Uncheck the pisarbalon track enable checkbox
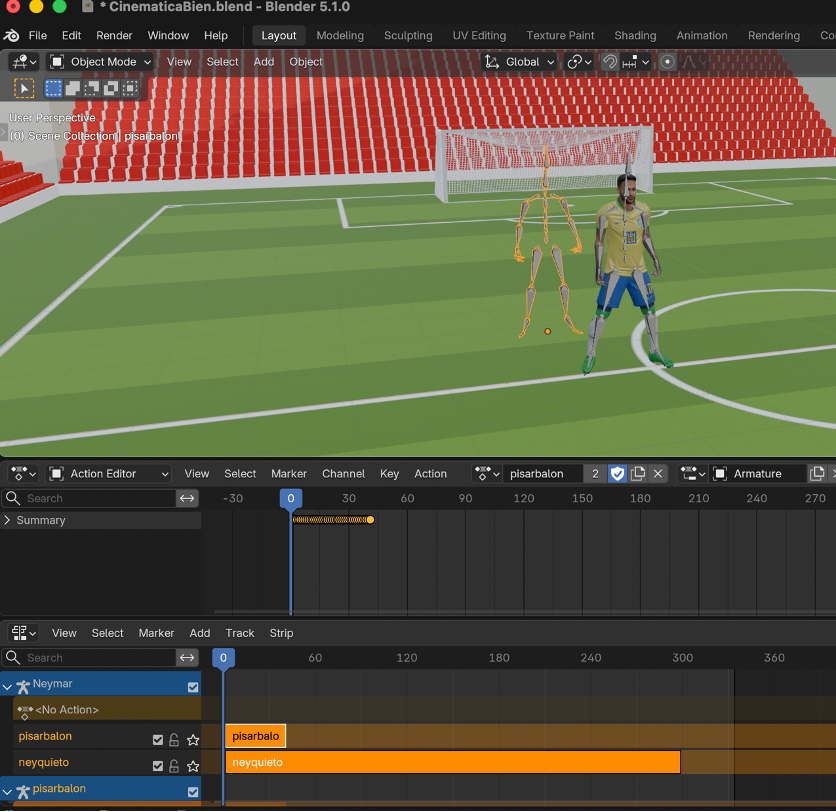 pyautogui.click(x=158, y=740)
